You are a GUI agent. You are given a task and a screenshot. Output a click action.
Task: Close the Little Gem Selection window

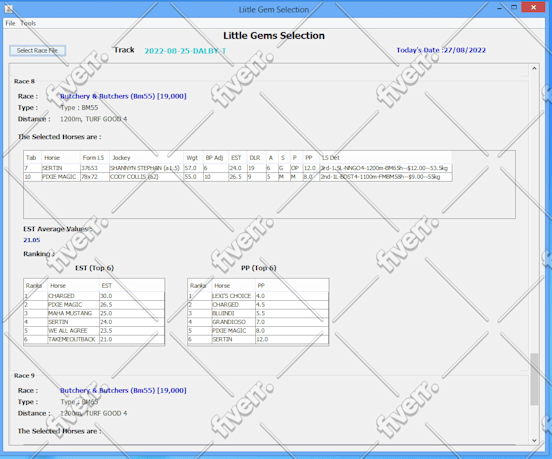533,7
